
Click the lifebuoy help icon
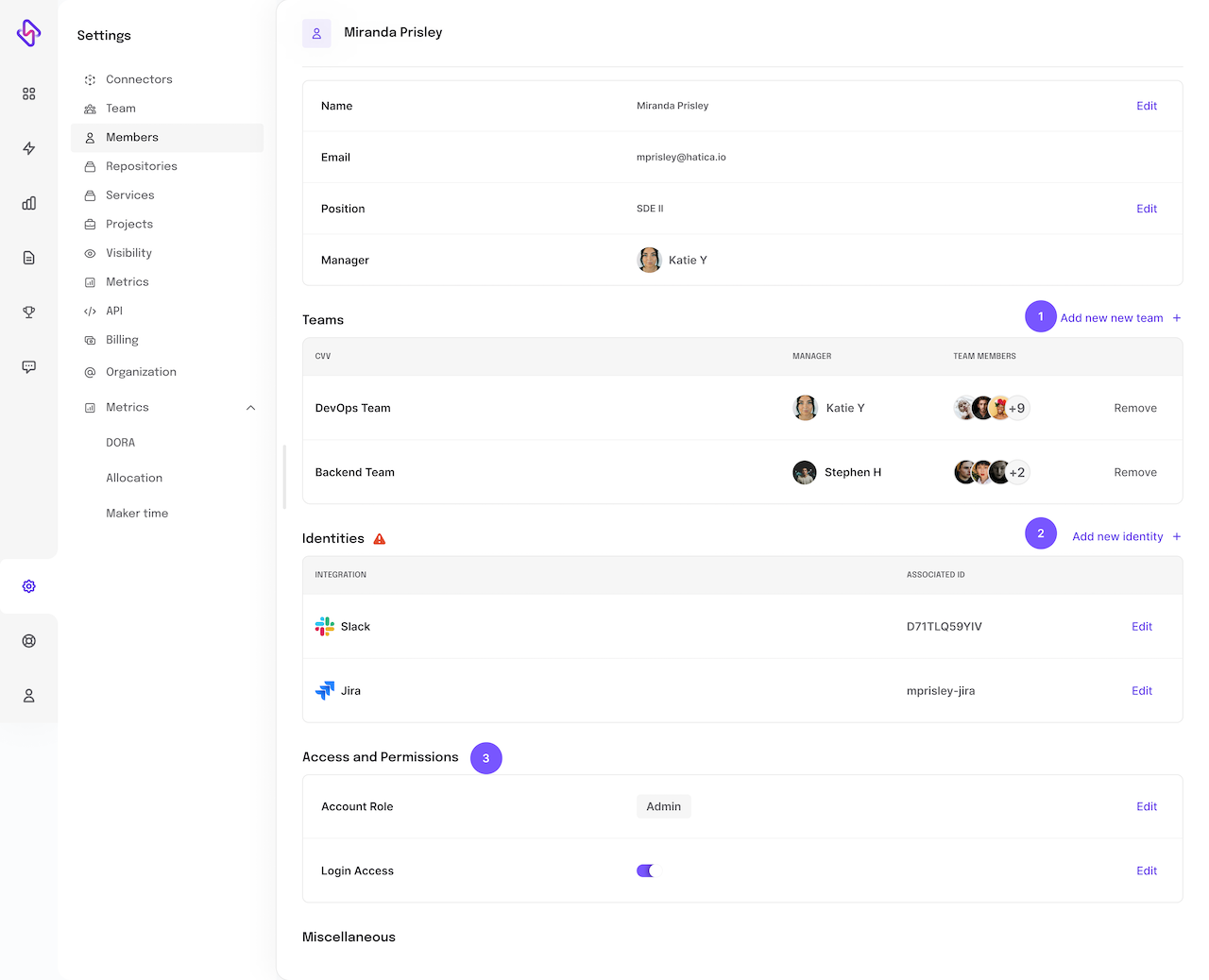29,641
